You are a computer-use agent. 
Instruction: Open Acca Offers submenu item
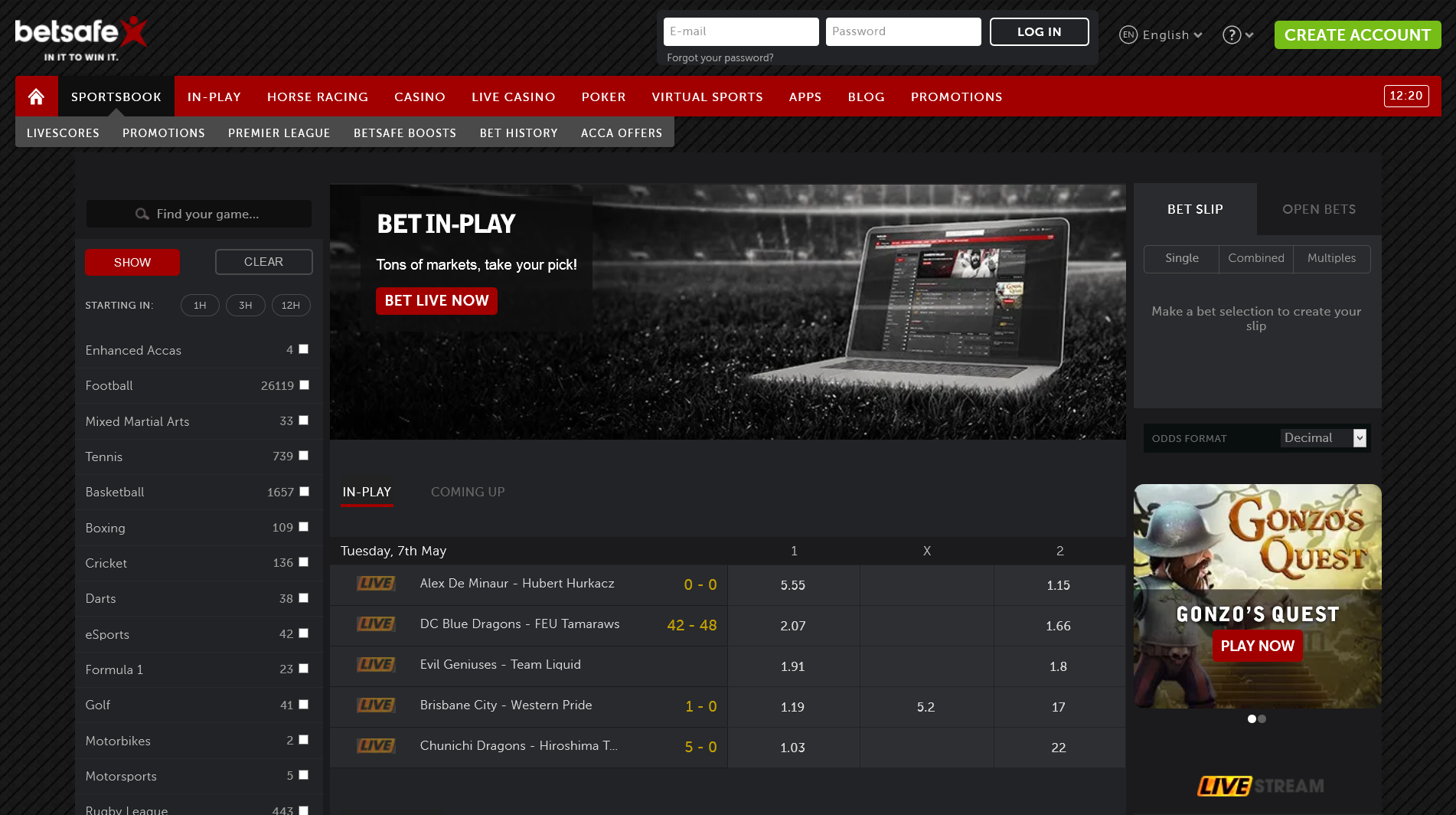click(x=622, y=133)
